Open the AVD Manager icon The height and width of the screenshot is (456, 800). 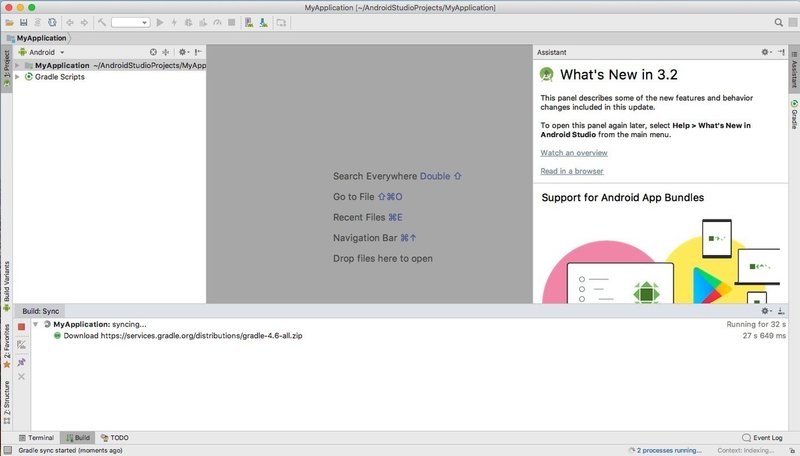(249, 22)
